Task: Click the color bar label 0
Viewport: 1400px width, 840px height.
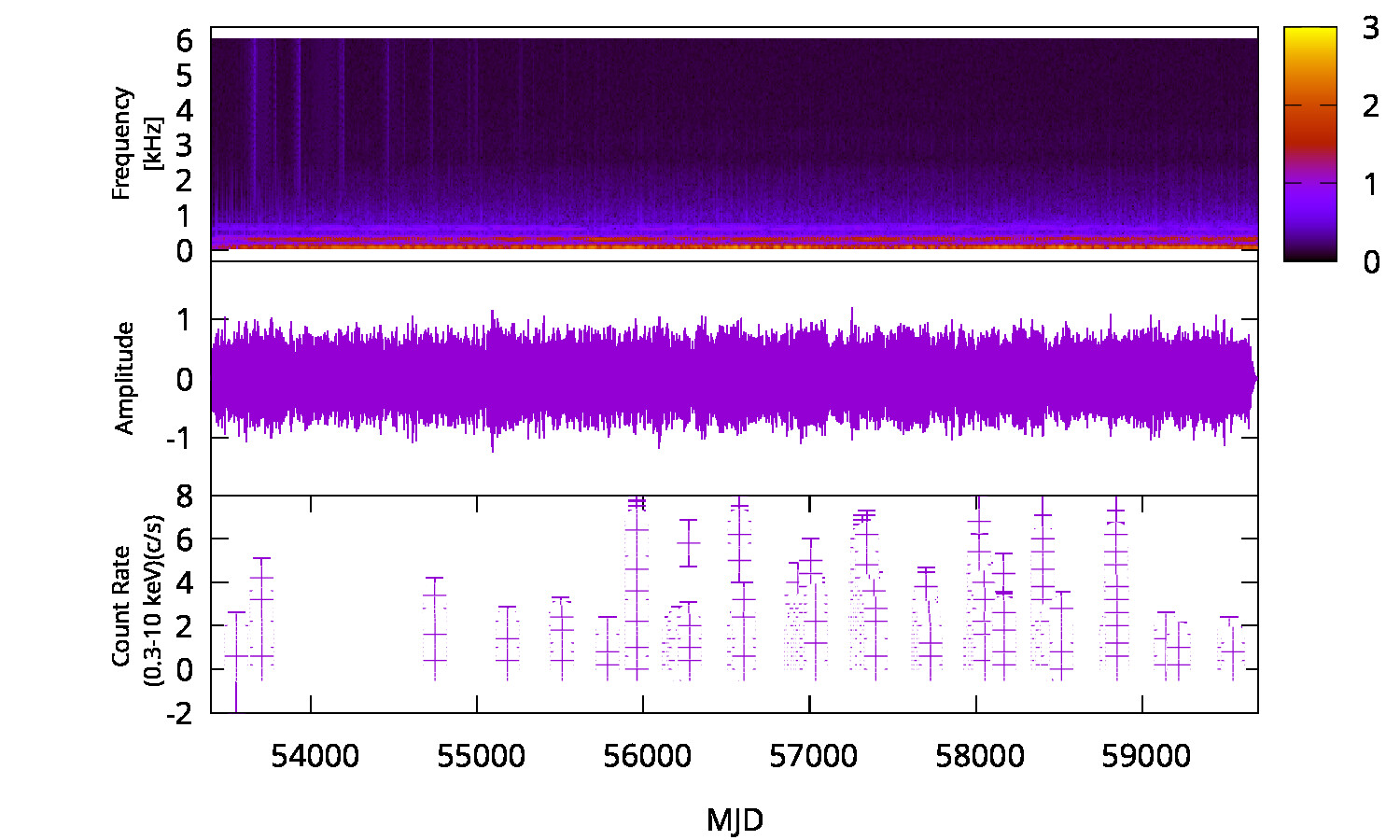Action: [x=1370, y=261]
